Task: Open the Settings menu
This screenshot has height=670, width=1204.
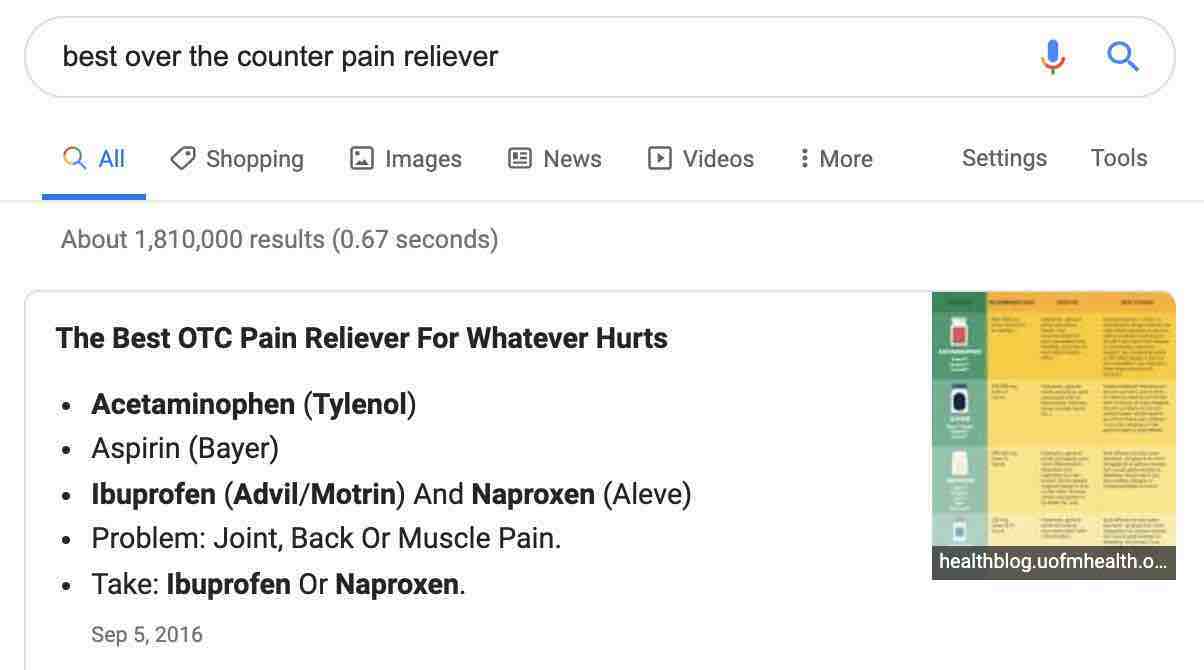Action: click(1004, 158)
